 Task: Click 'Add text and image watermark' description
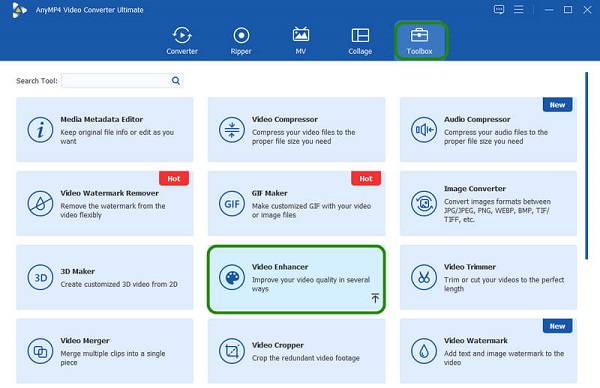(x=504, y=358)
